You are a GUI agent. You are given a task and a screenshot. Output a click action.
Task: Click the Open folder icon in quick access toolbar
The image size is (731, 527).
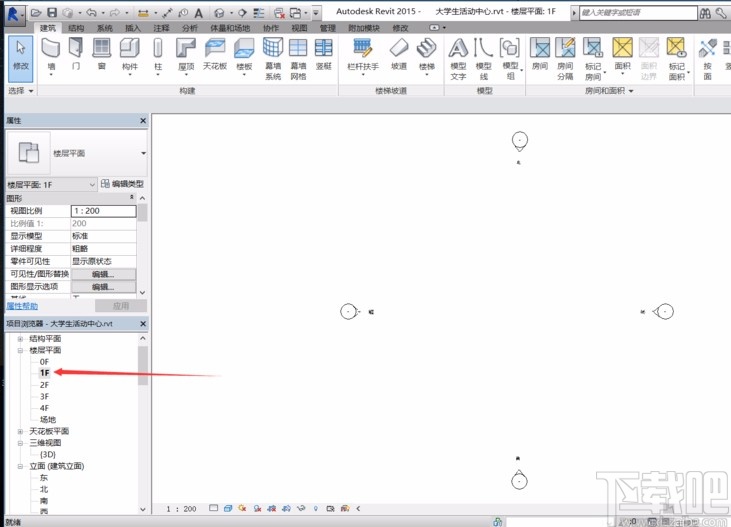[x=36, y=13]
